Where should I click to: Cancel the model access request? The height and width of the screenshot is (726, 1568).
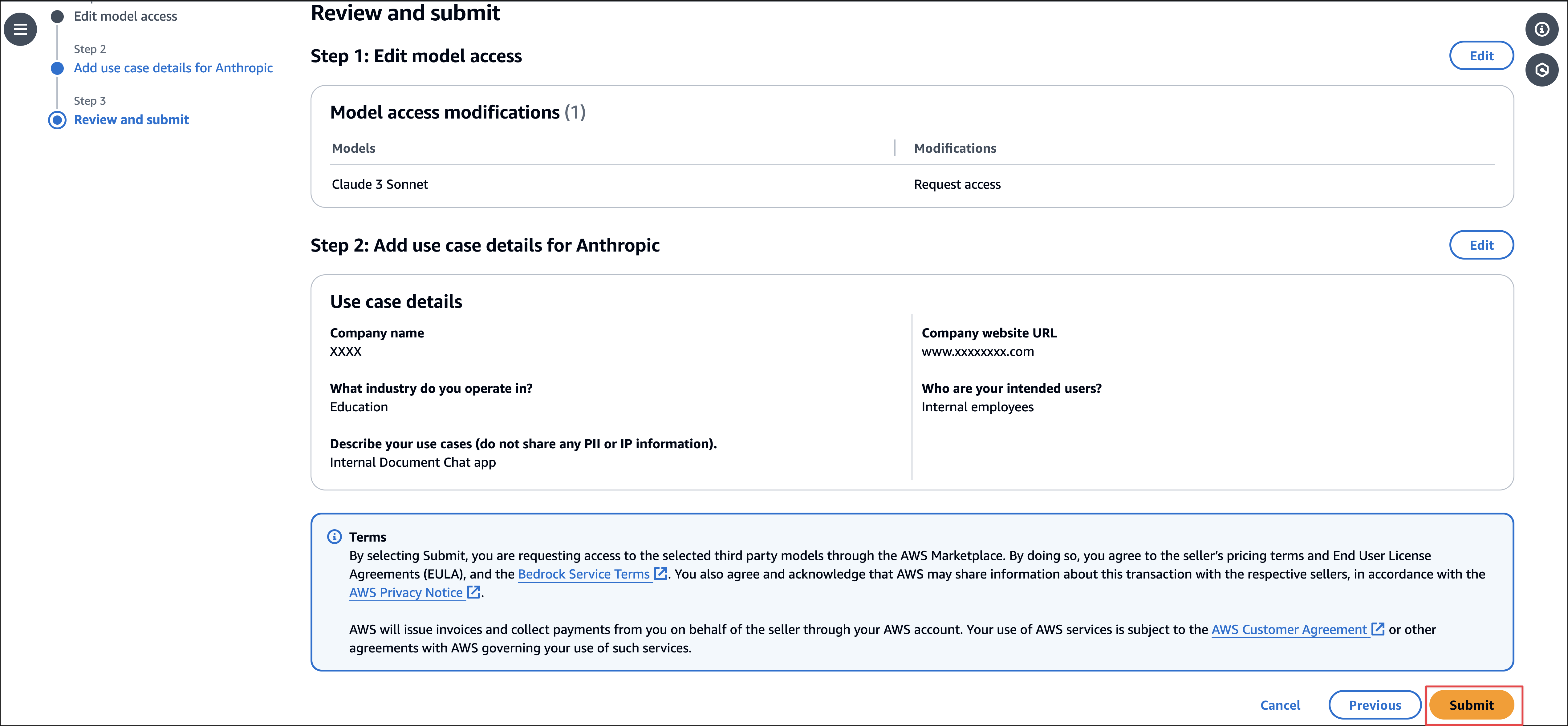click(1279, 705)
